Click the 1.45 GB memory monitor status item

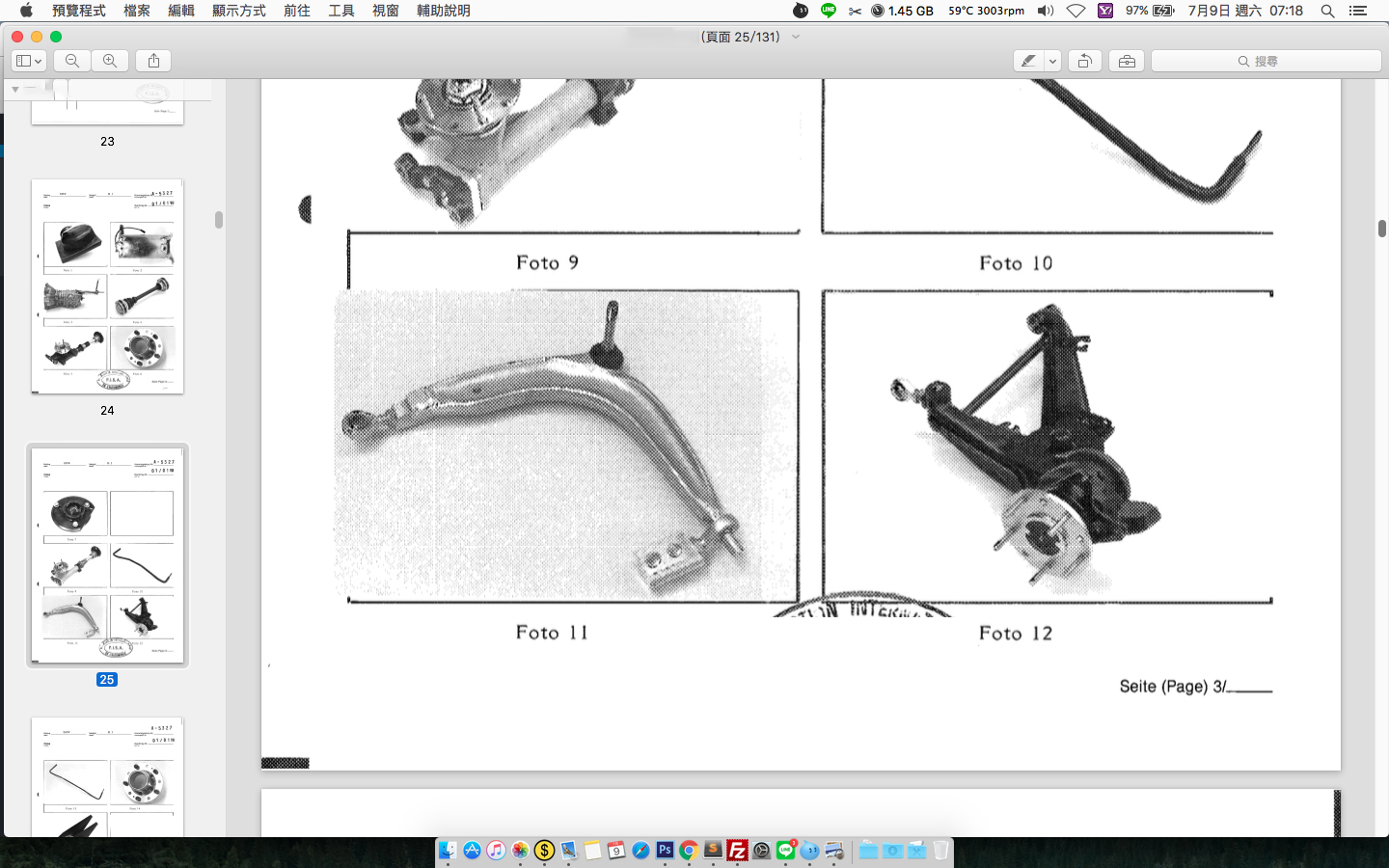pyautogui.click(x=902, y=11)
